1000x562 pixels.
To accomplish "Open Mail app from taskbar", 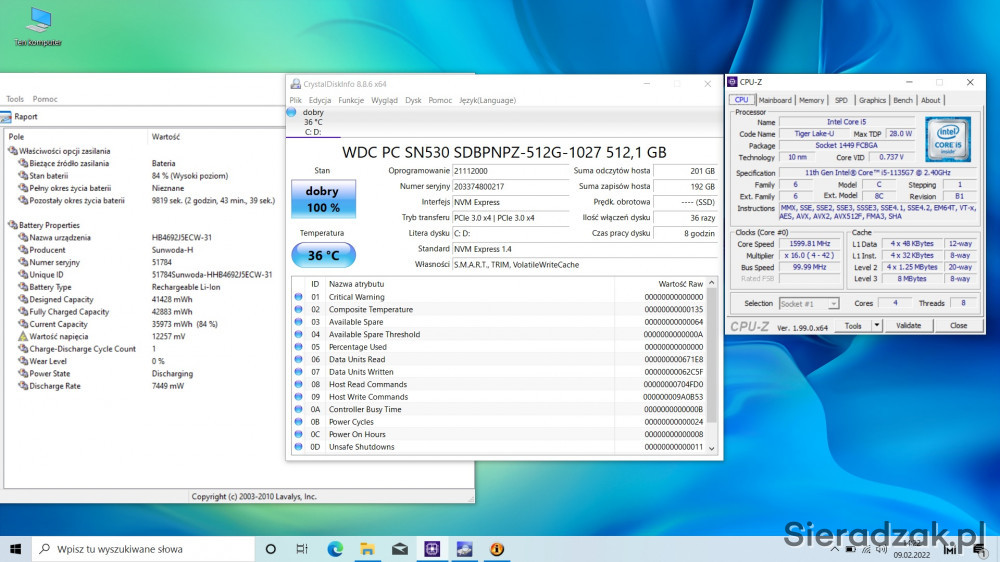I will (x=400, y=549).
